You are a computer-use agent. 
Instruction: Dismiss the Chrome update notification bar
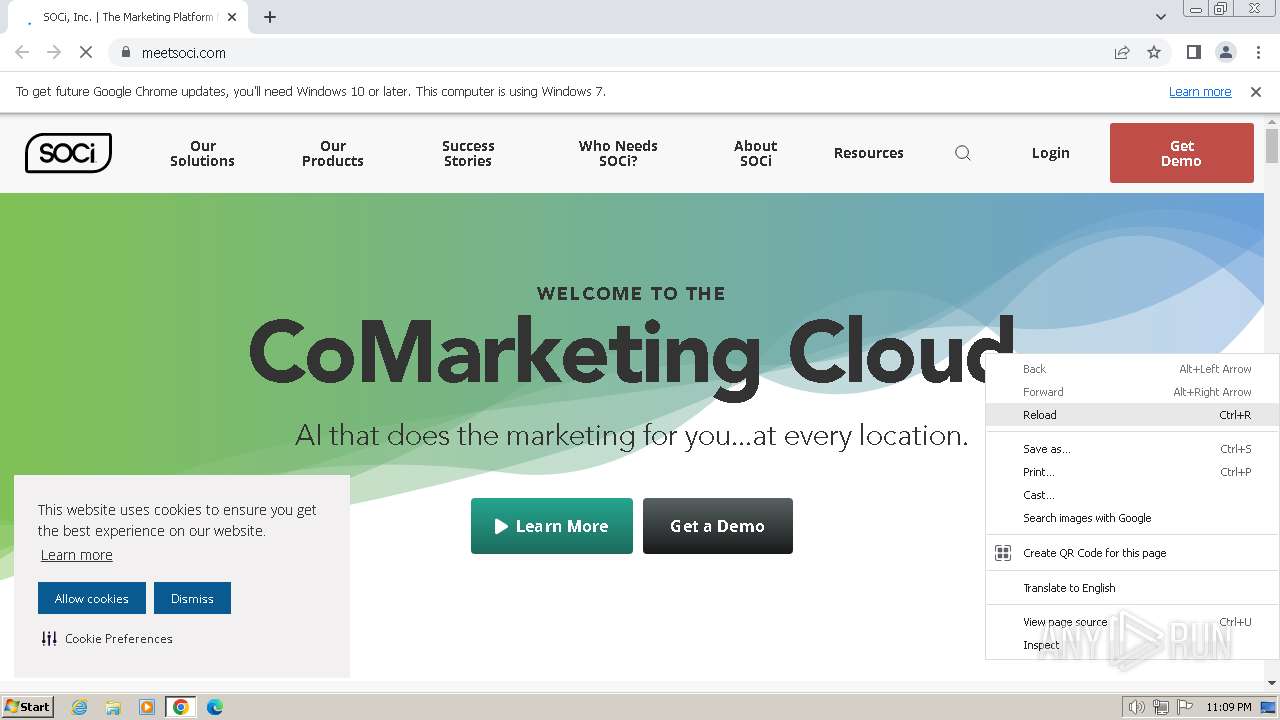click(1256, 92)
